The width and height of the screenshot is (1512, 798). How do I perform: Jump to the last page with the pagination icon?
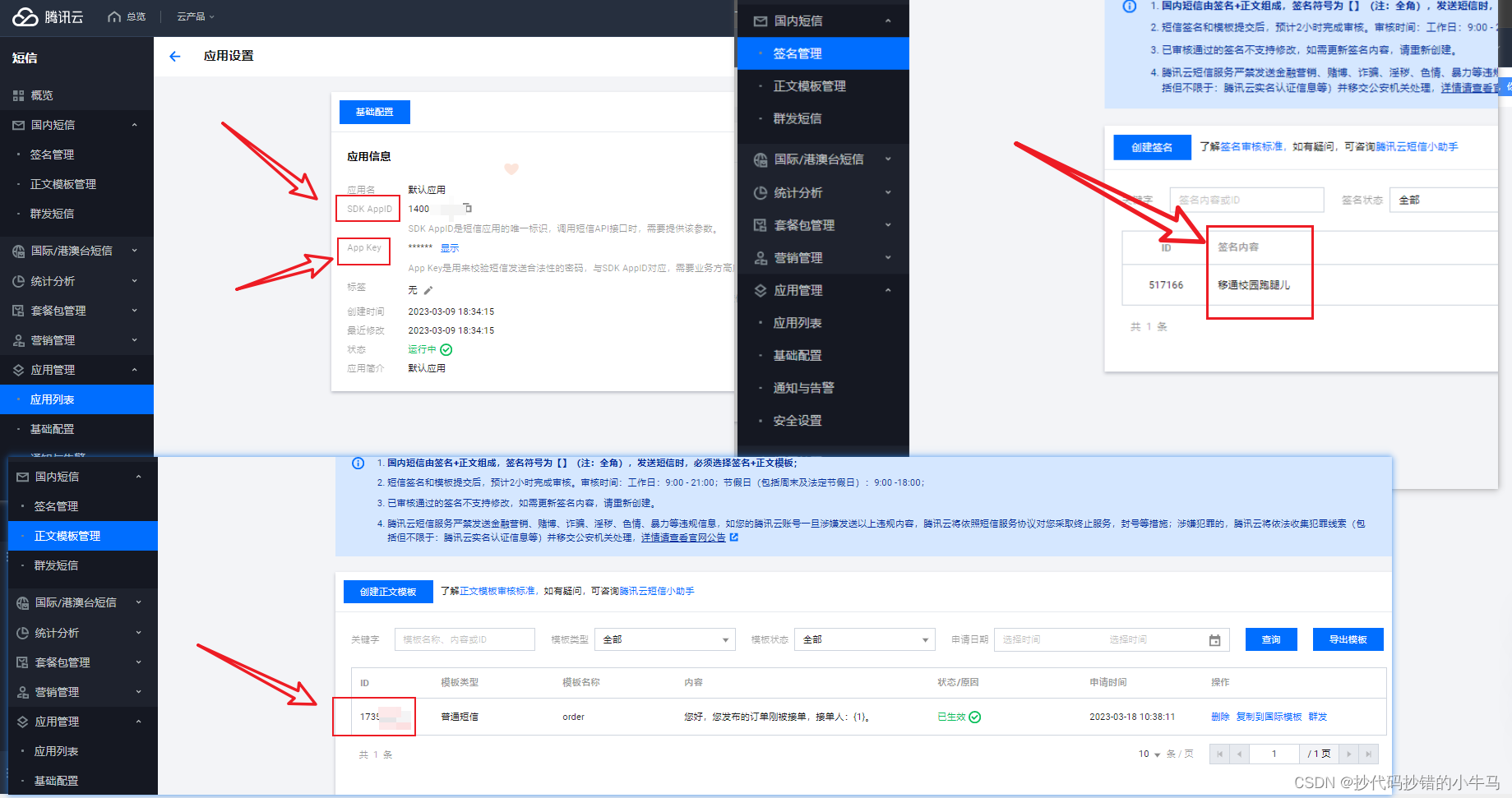1368,754
